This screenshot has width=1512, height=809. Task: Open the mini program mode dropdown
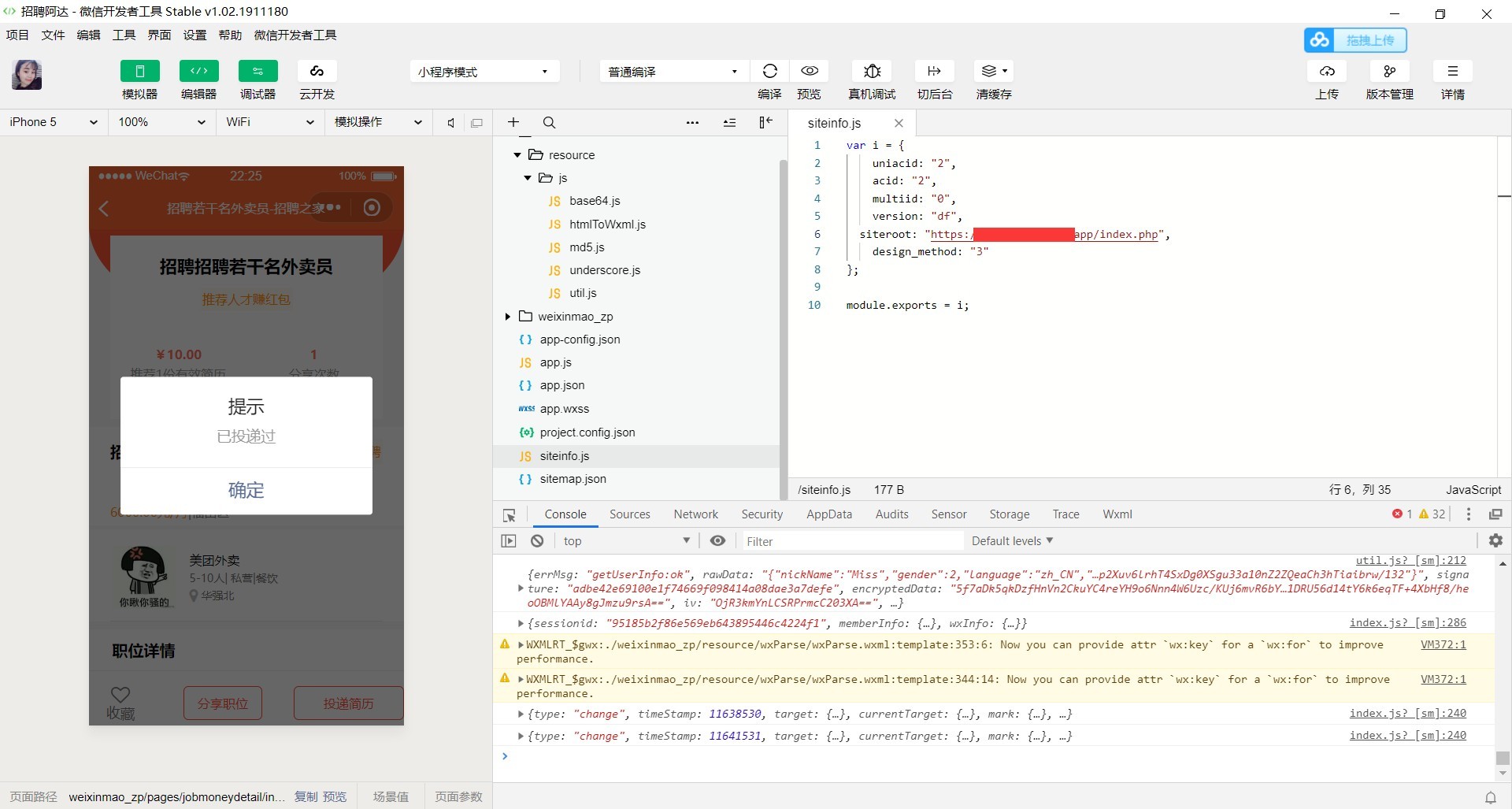[x=484, y=72]
